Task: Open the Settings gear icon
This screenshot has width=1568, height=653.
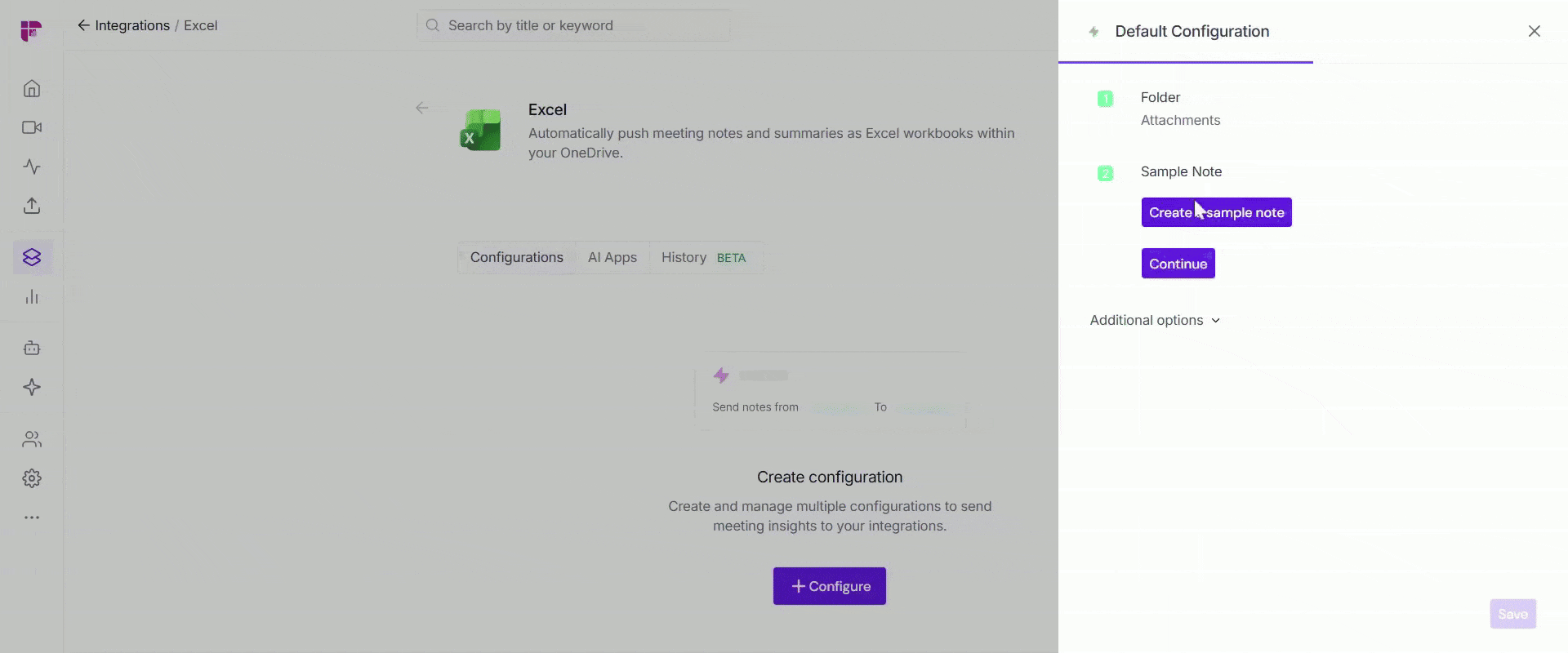Action: click(32, 478)
